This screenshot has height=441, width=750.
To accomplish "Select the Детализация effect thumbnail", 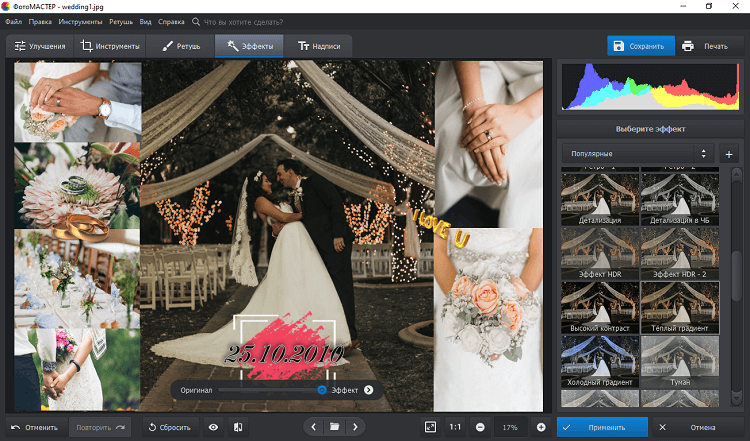I will 600,199.
